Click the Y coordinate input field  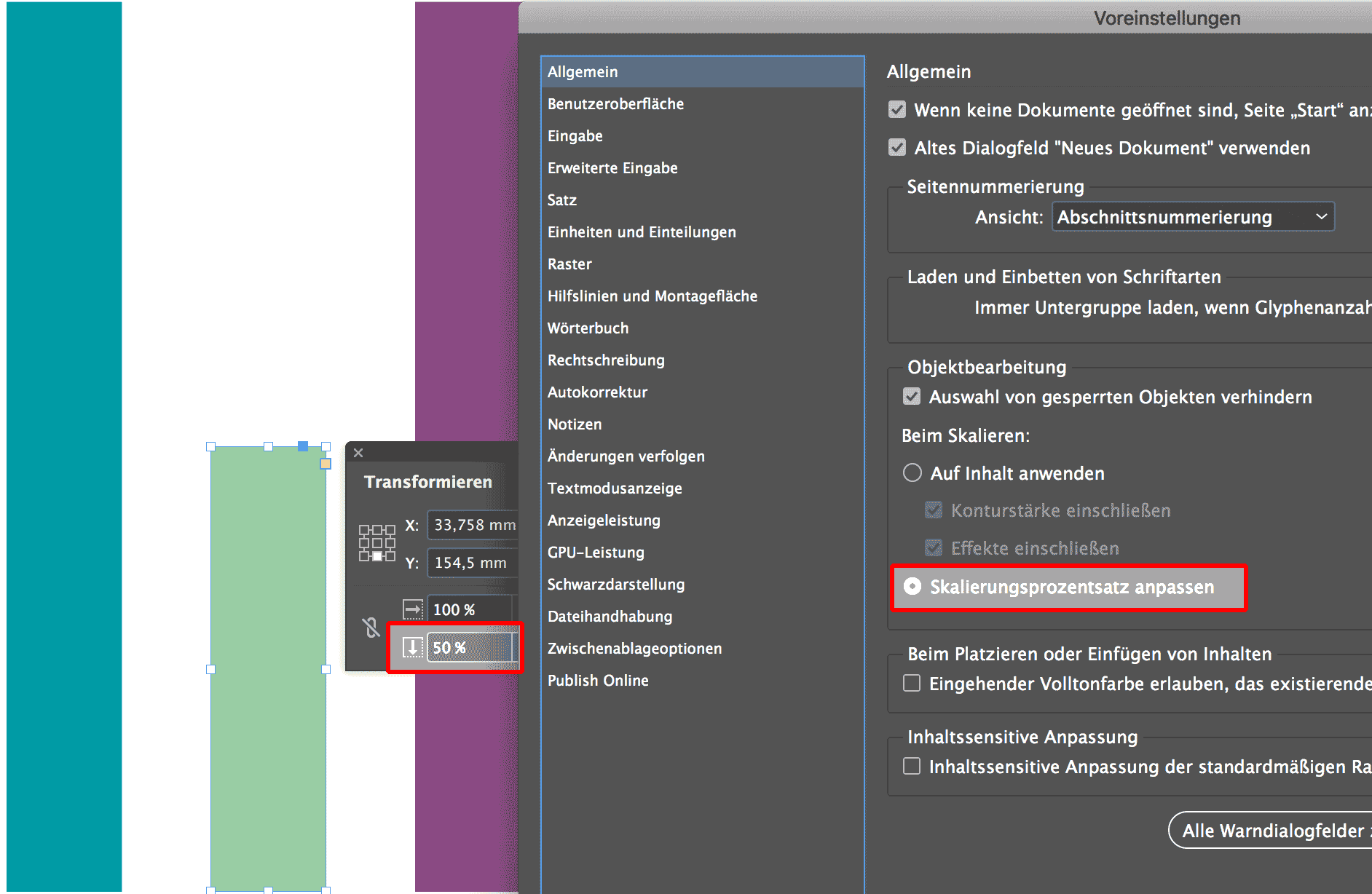(472, 562)
